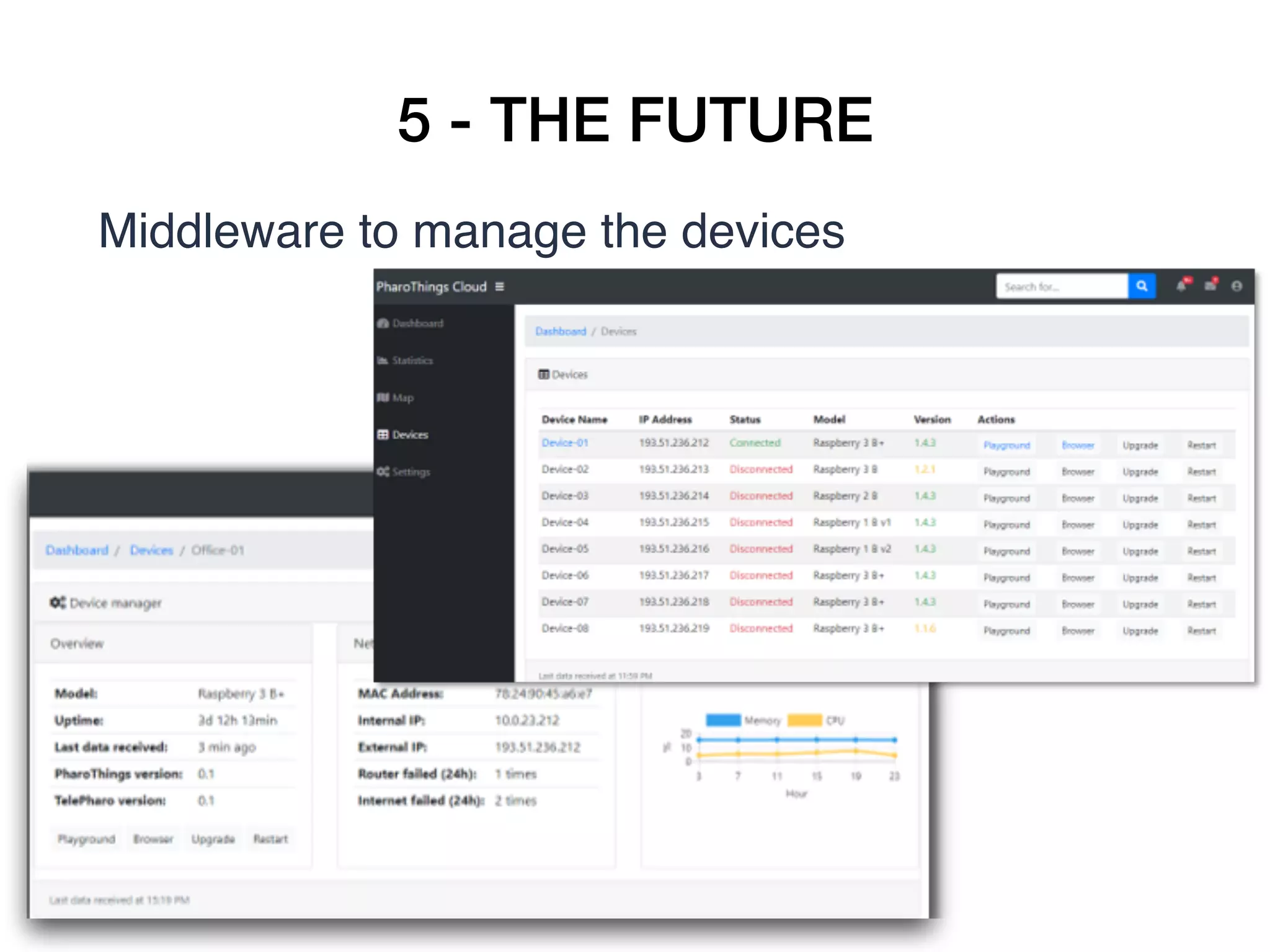Screen dimensions: 1270x952
Task: Select the Device-02 name cell
Action: click(x=565, y=470)
